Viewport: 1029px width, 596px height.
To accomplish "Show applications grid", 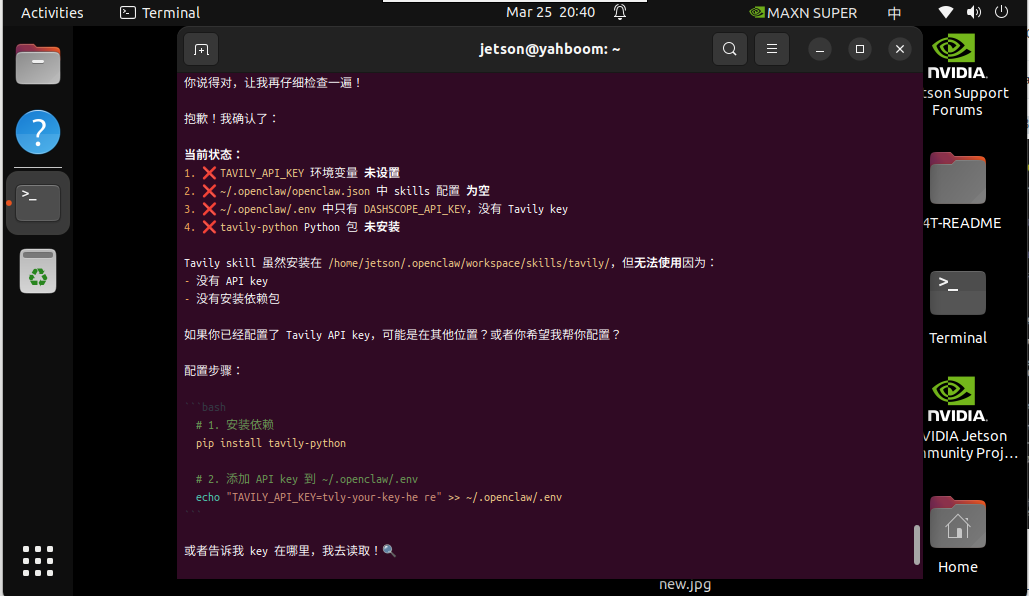I will pyautogui.click(x=38, y=561).
